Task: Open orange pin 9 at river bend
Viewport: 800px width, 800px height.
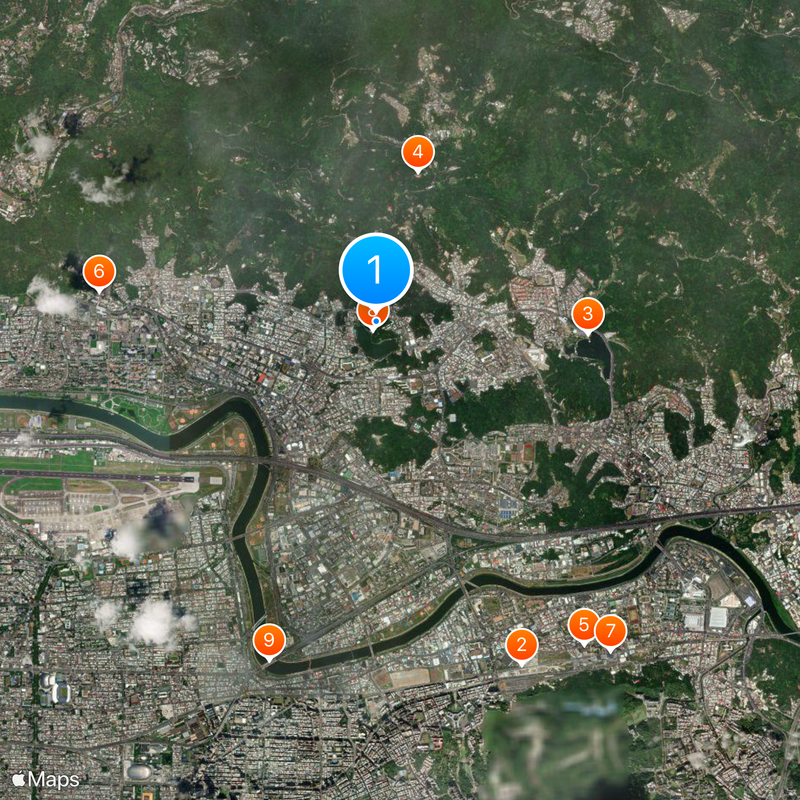Action: pyautogui.click(x=269, y=640)
